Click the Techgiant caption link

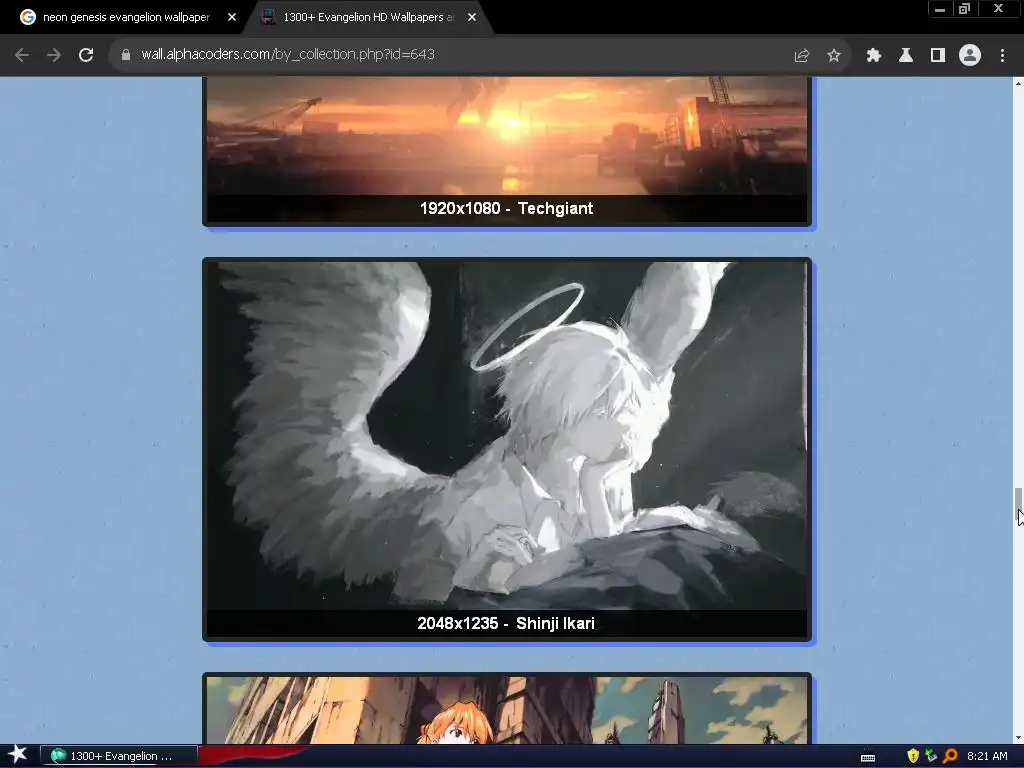point(555,208)
